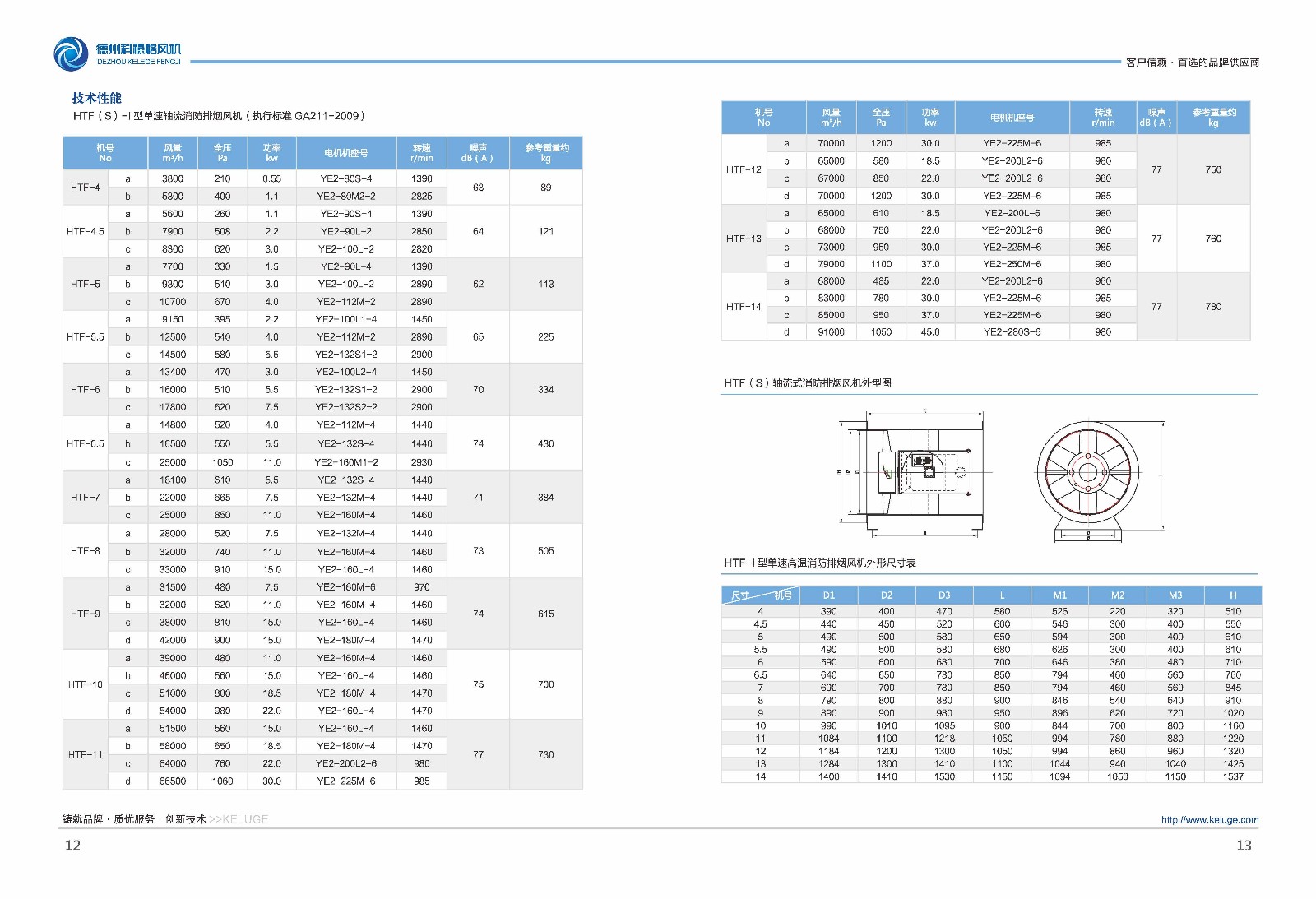The height and width of the screenshot is (899, 1316).
Task: Click the HTF-4 model row label
Action: [x=85, y=188]
